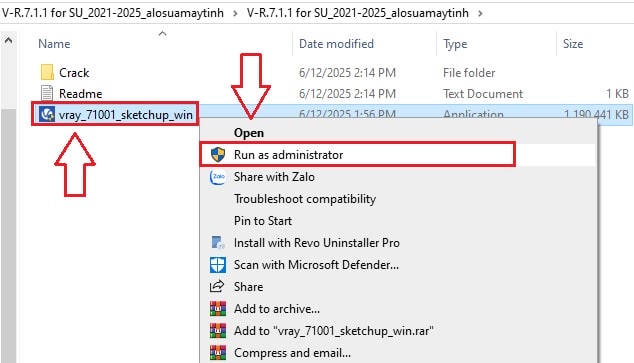The image size is (634, 363).
Task: Click the vray_71001_sketchup_win application icon
Action: [x=47, y=114]
